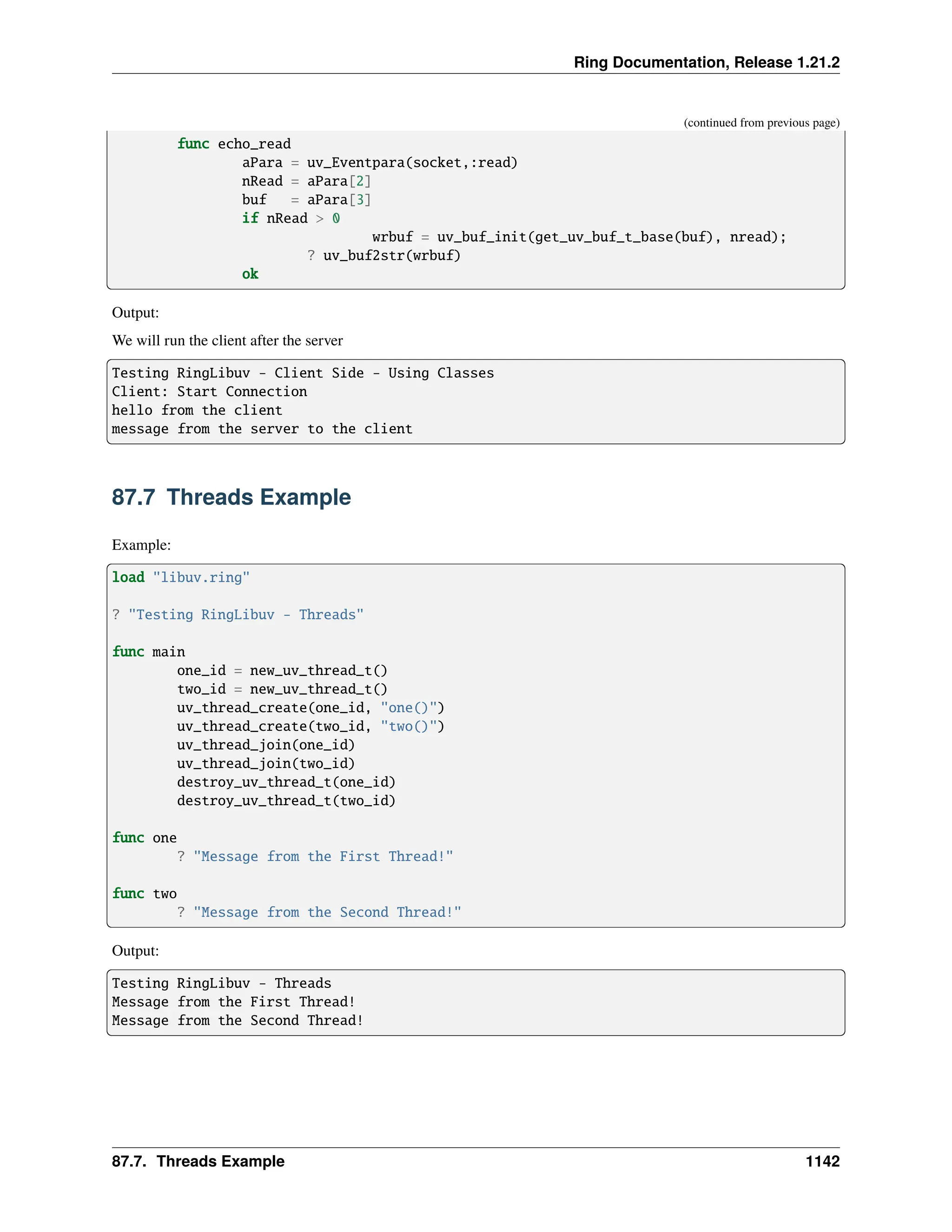Click page number 1142 in the footer
This screenshot has height=1232, width=952.
(822, 1161)
